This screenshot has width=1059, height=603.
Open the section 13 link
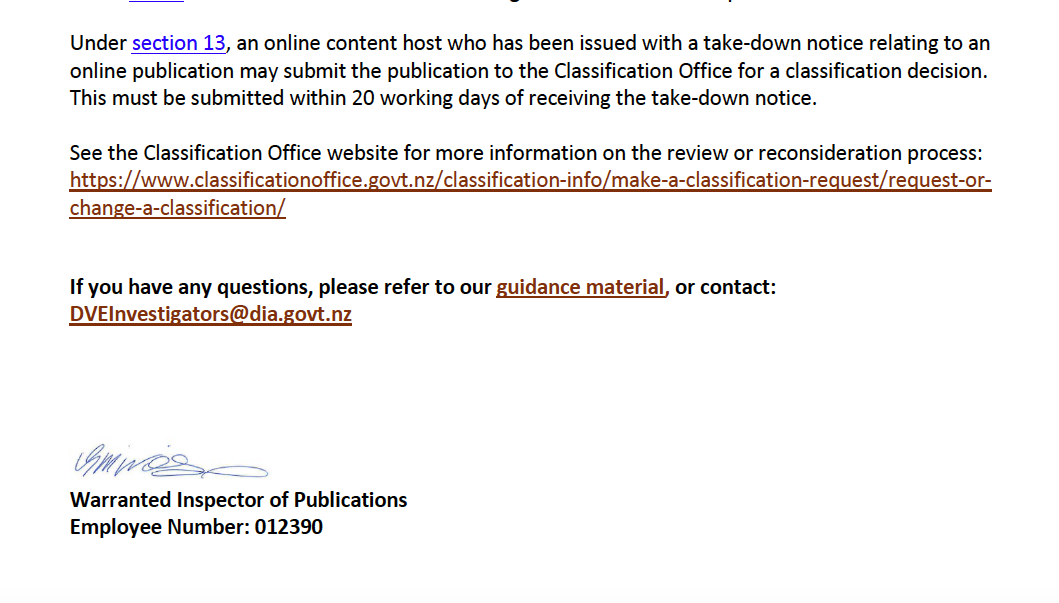tap(179, 43)
